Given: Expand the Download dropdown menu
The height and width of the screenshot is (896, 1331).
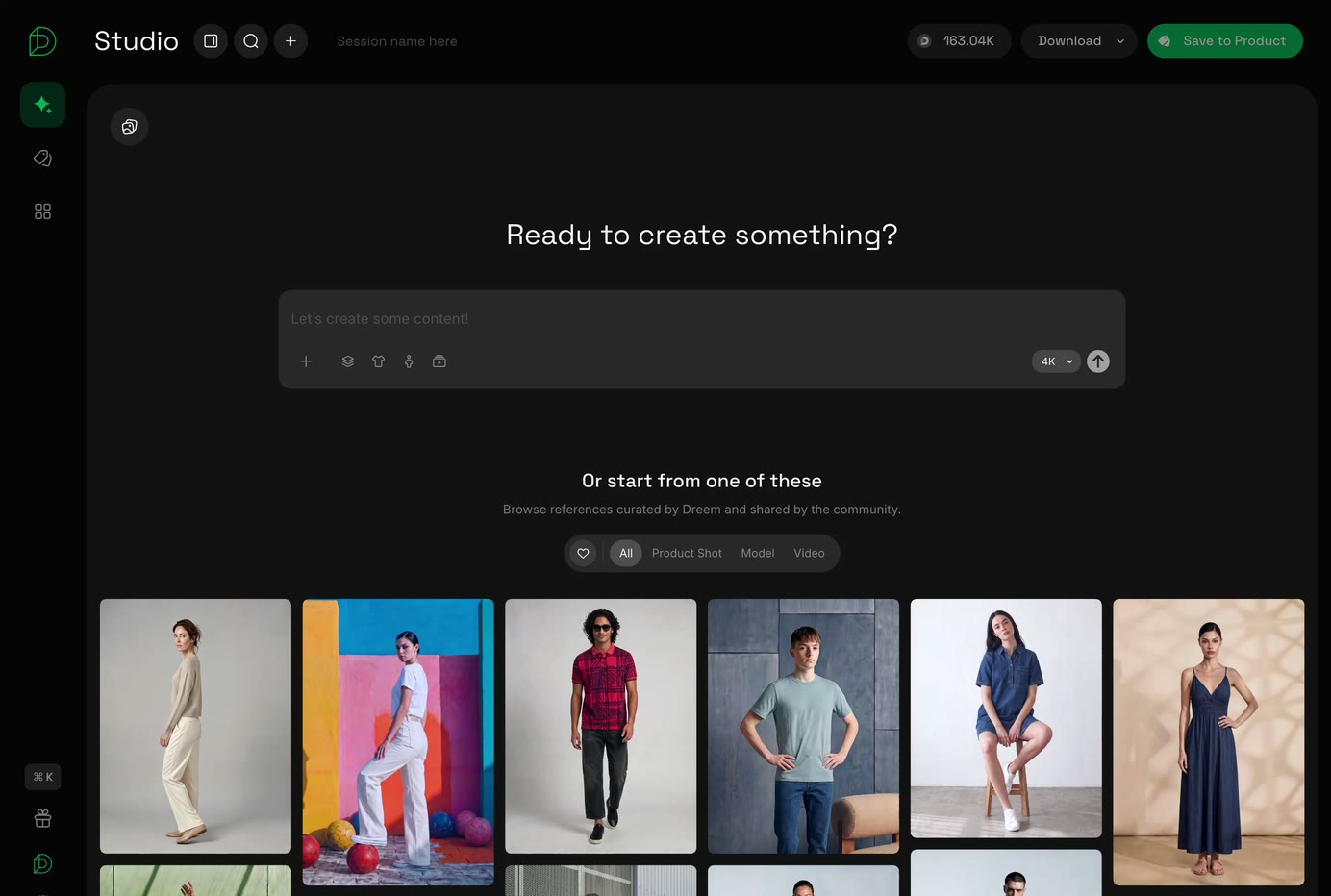Looking at the screenshot, I should [1079, 41].
